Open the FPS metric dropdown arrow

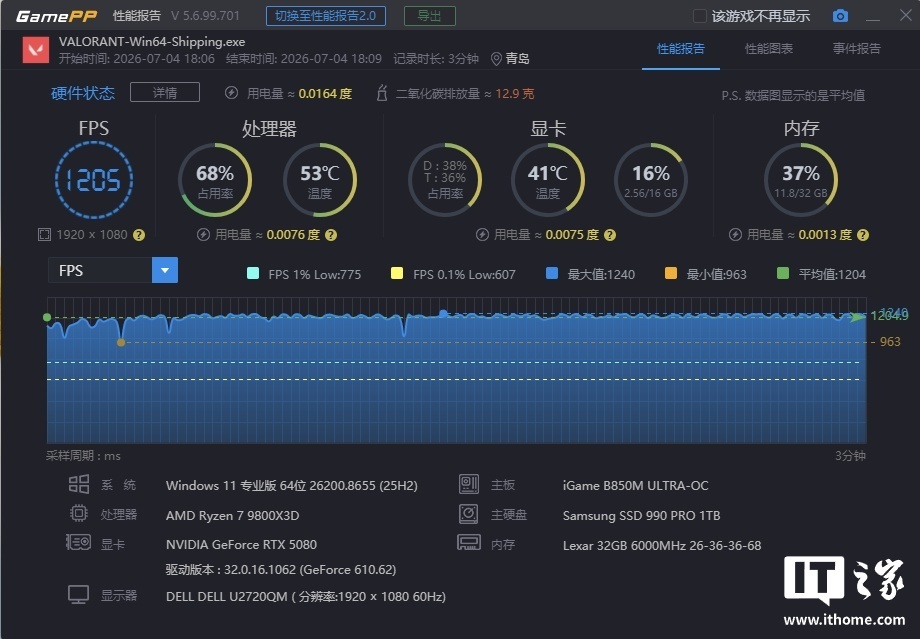(x=165, y=270)
